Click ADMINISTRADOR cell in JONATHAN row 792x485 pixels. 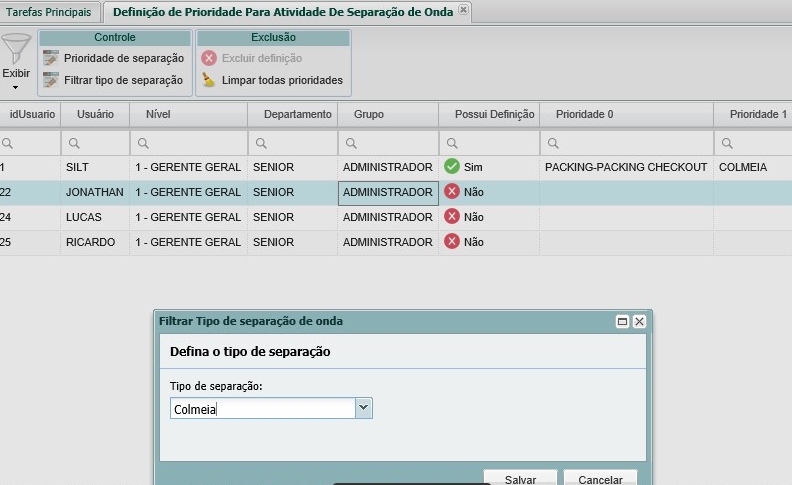point(388,192)
